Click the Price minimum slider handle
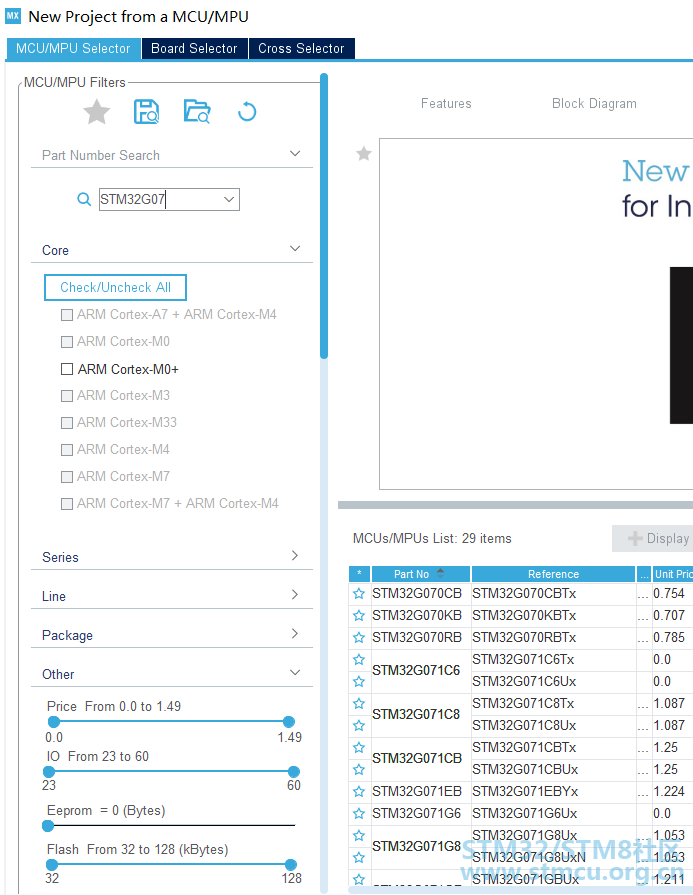This screenshot has width=693, height=895. click(54, 721)
